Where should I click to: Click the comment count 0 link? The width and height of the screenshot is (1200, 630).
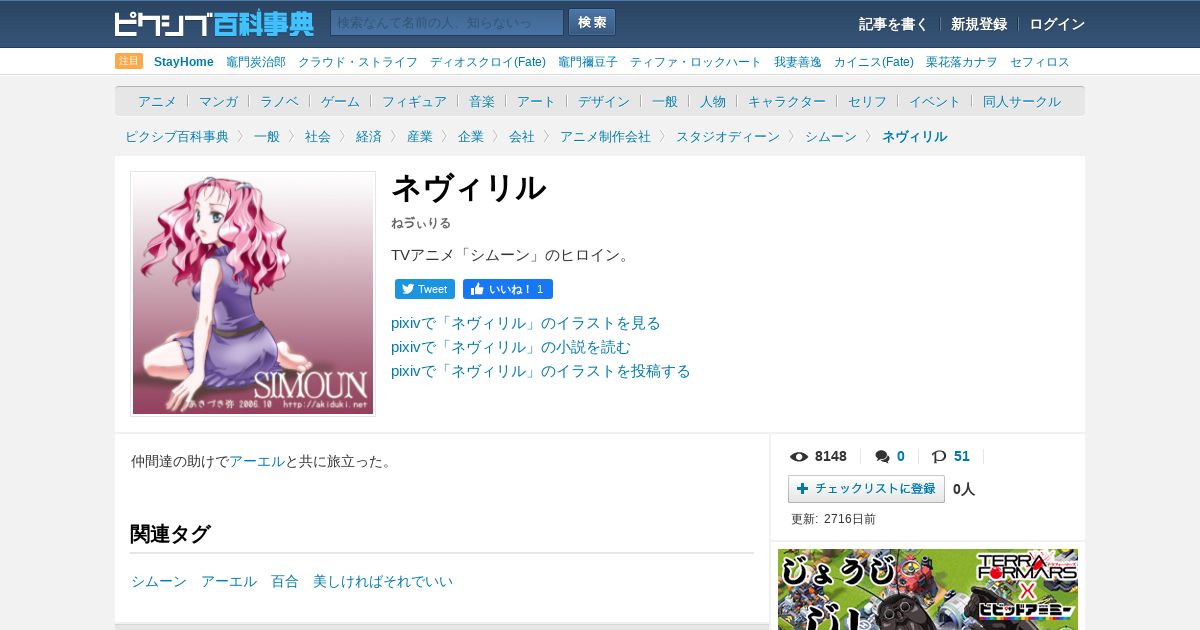901,456
